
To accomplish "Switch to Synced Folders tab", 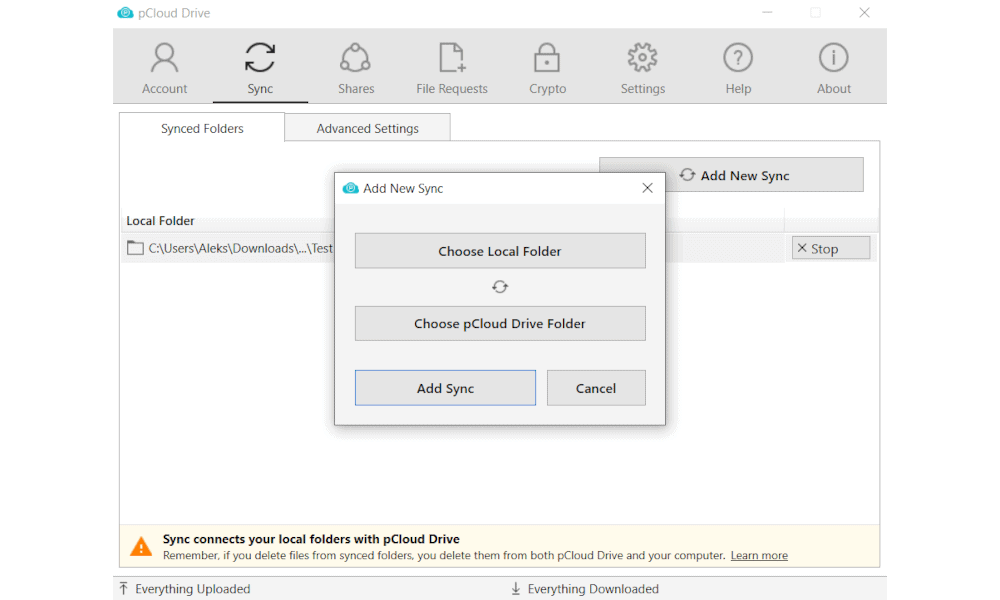I will (202, 128).
